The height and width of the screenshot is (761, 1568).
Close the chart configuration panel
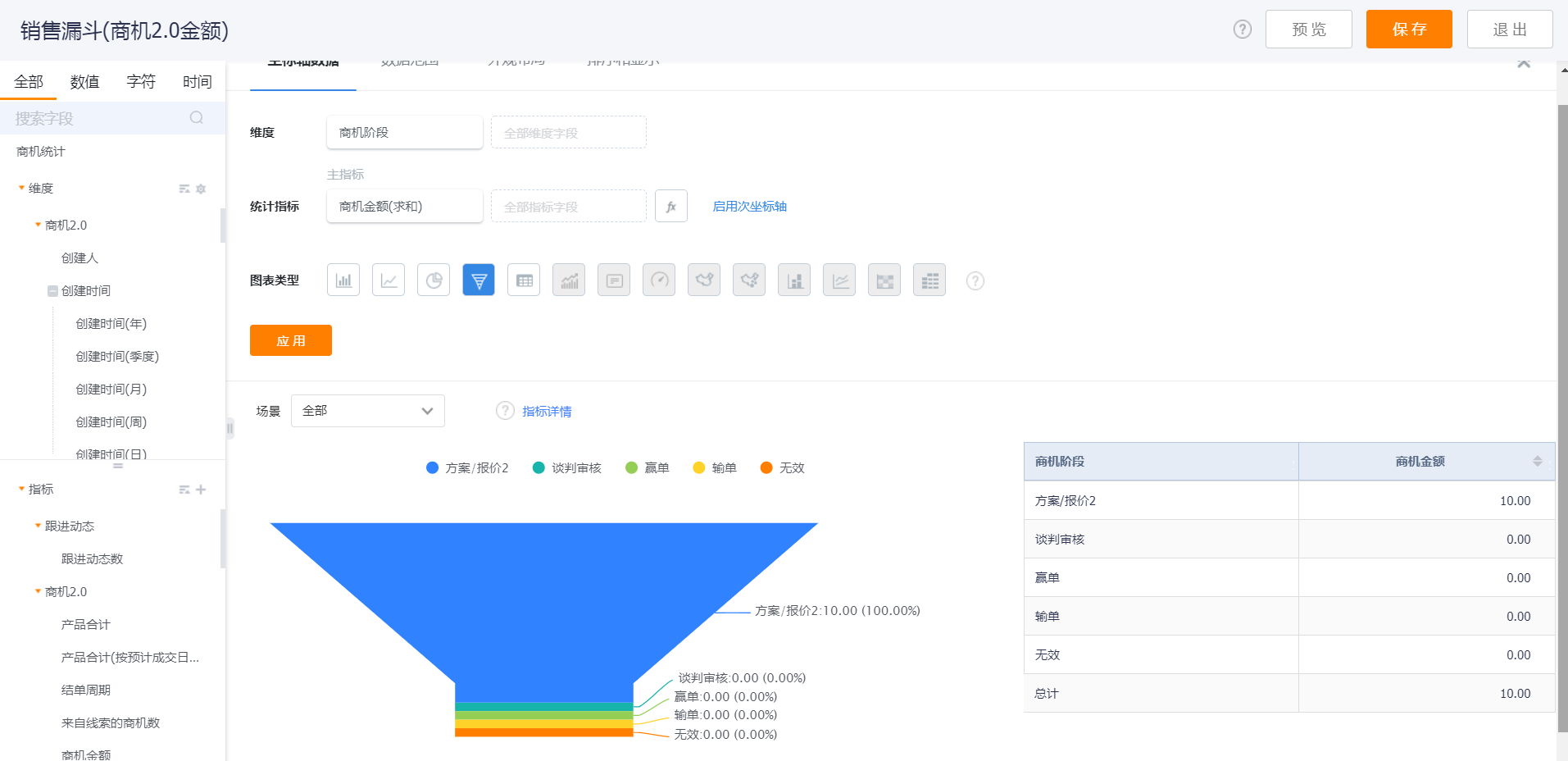point(1524,63)
